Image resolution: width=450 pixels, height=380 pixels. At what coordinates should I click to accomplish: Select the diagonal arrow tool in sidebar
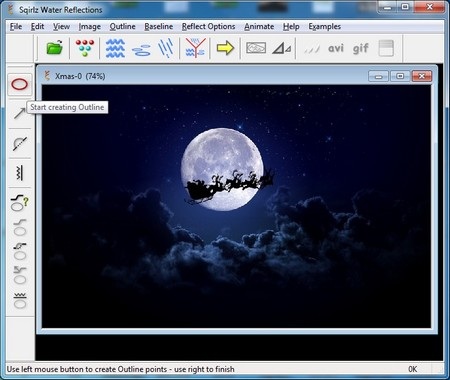pyautogui.click(x=19, y=113)
